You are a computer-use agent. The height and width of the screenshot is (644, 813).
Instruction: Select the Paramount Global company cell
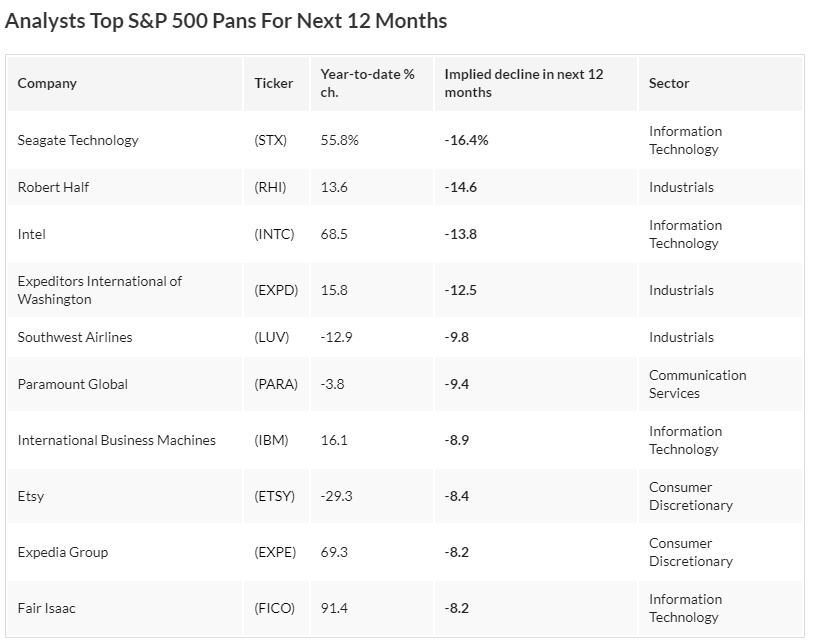73,384
